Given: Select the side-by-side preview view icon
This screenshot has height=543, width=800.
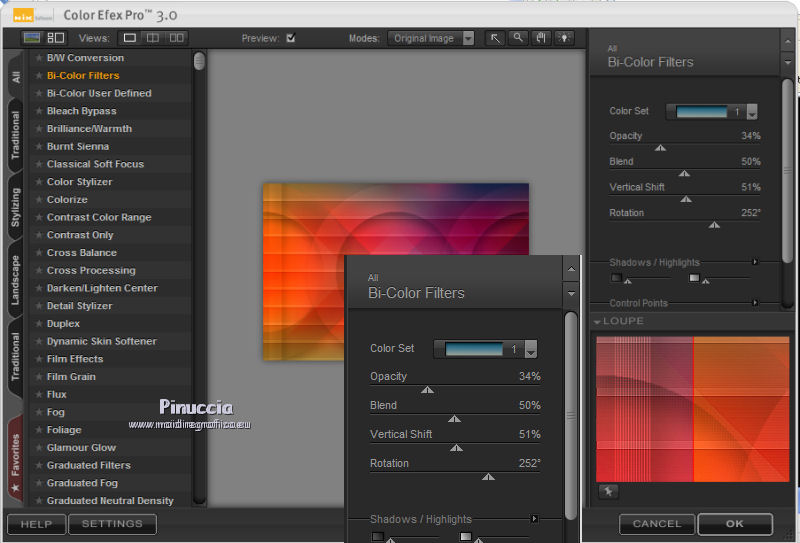Looking at the screenshot, I should tap(177, 38).
